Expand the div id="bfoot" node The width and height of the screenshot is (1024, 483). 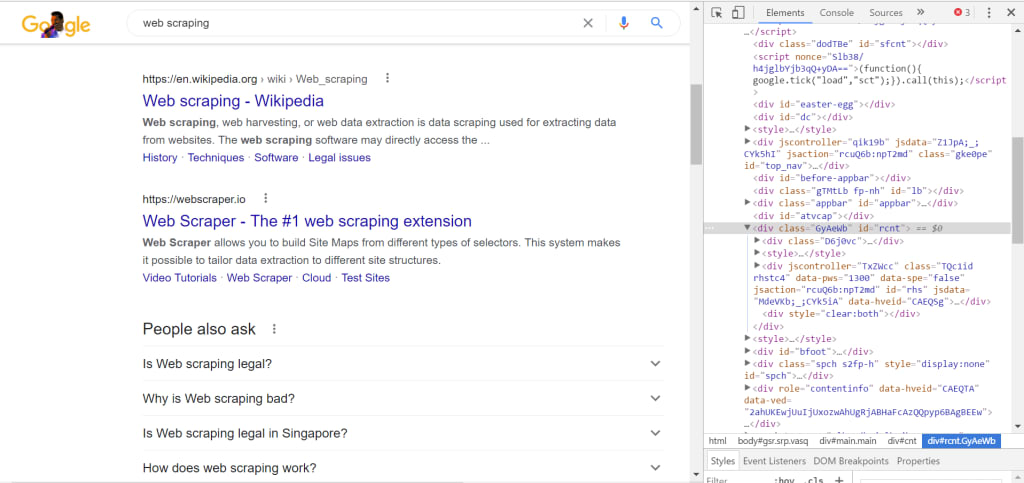coord(748,351)
